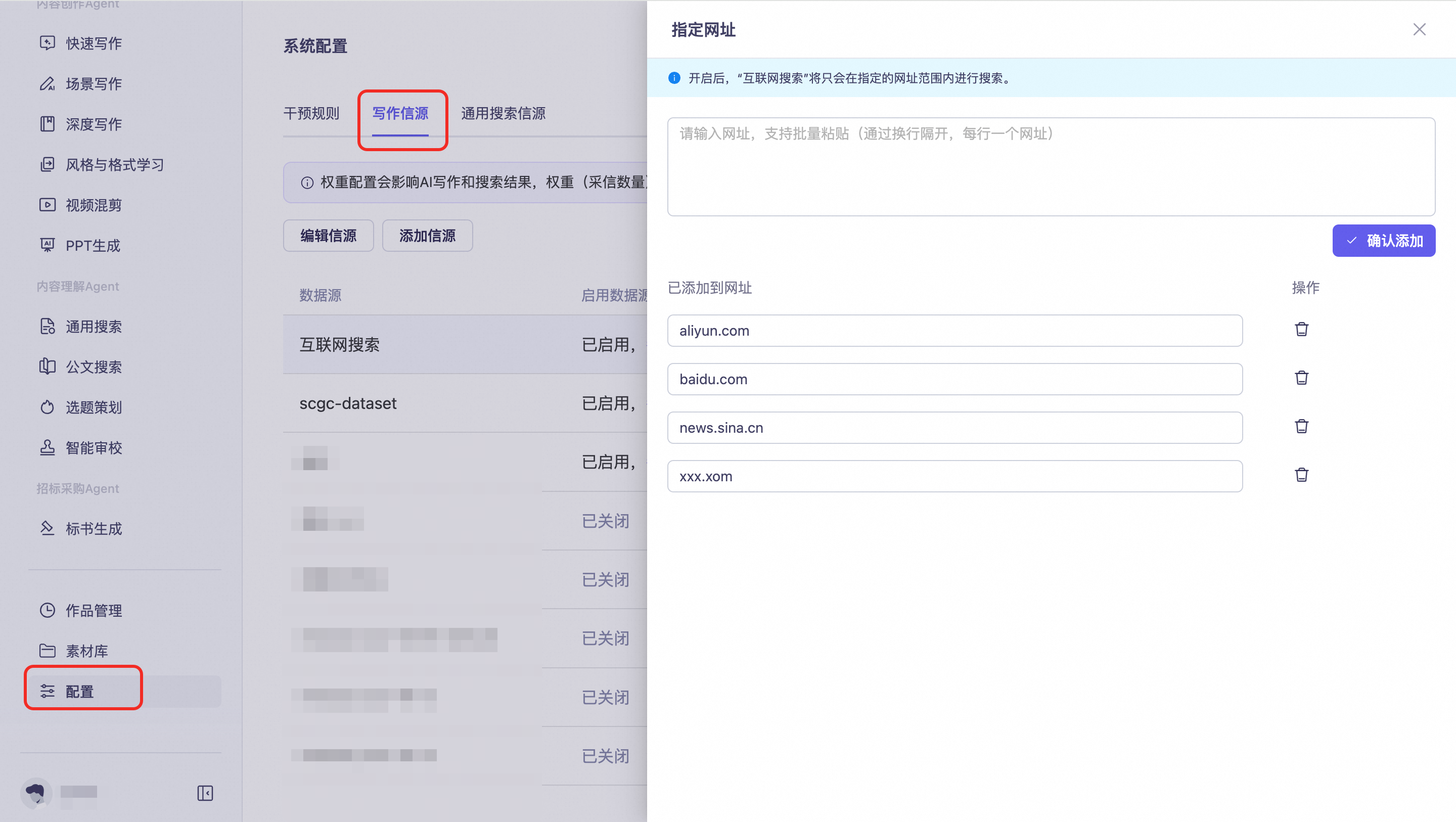
Task: Remove the news.sina.cn entry via trash icon
Action: 1301,427
